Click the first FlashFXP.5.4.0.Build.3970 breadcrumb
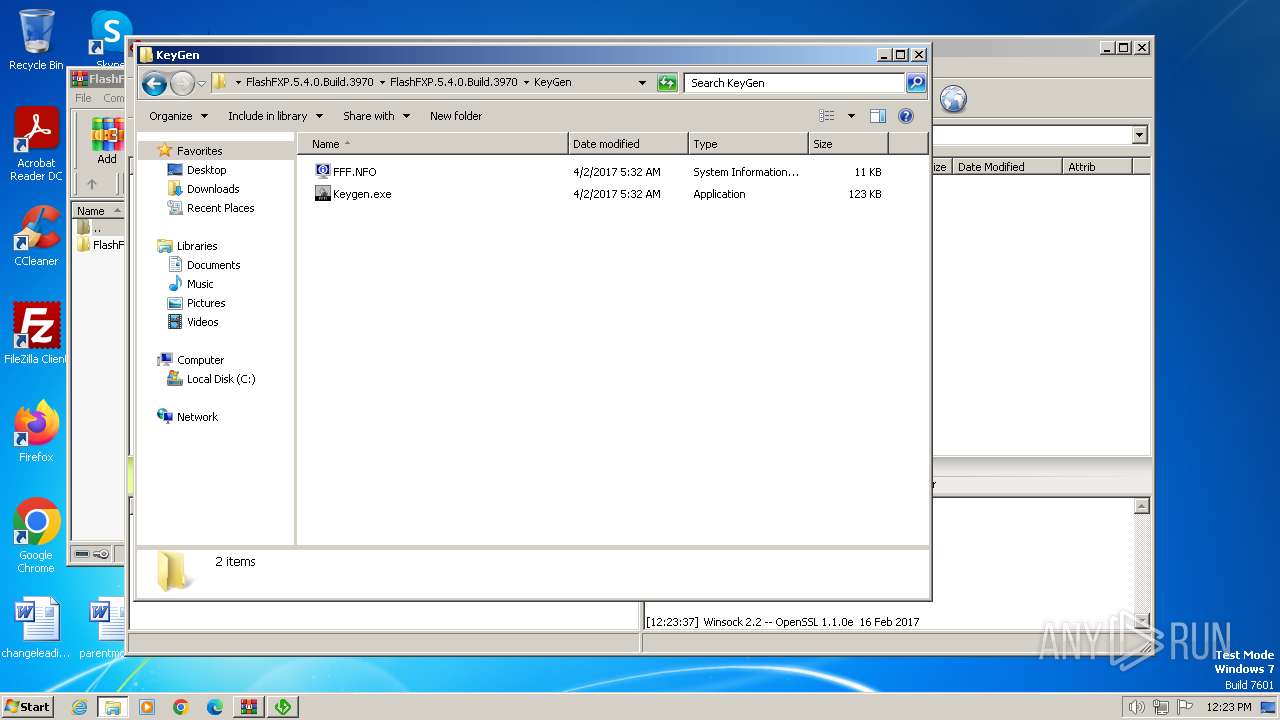Image resolution: width=1280 pixels, height=720 pixels. tap(310, 83)
